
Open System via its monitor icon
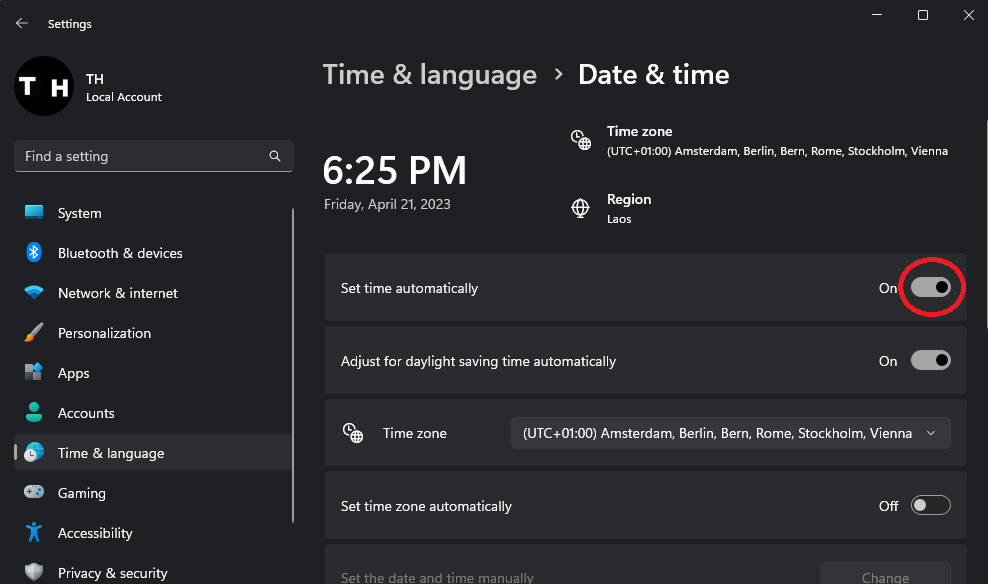point(35,213)
